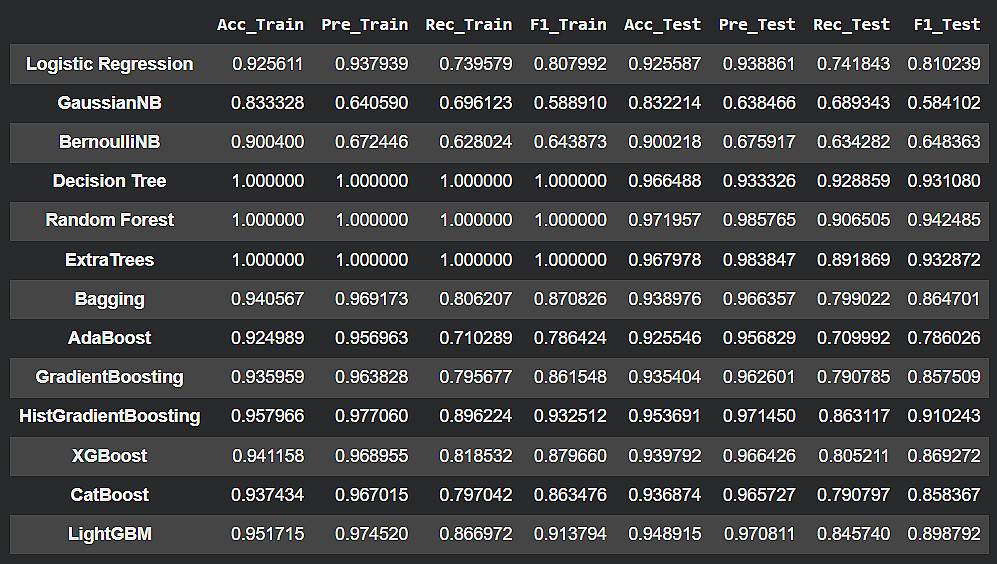Image resolution: width=997 pixels, height=564 pixels.
Task: Click LightGBM F1_Test value 0.898792
Action: tap(944, 534)
